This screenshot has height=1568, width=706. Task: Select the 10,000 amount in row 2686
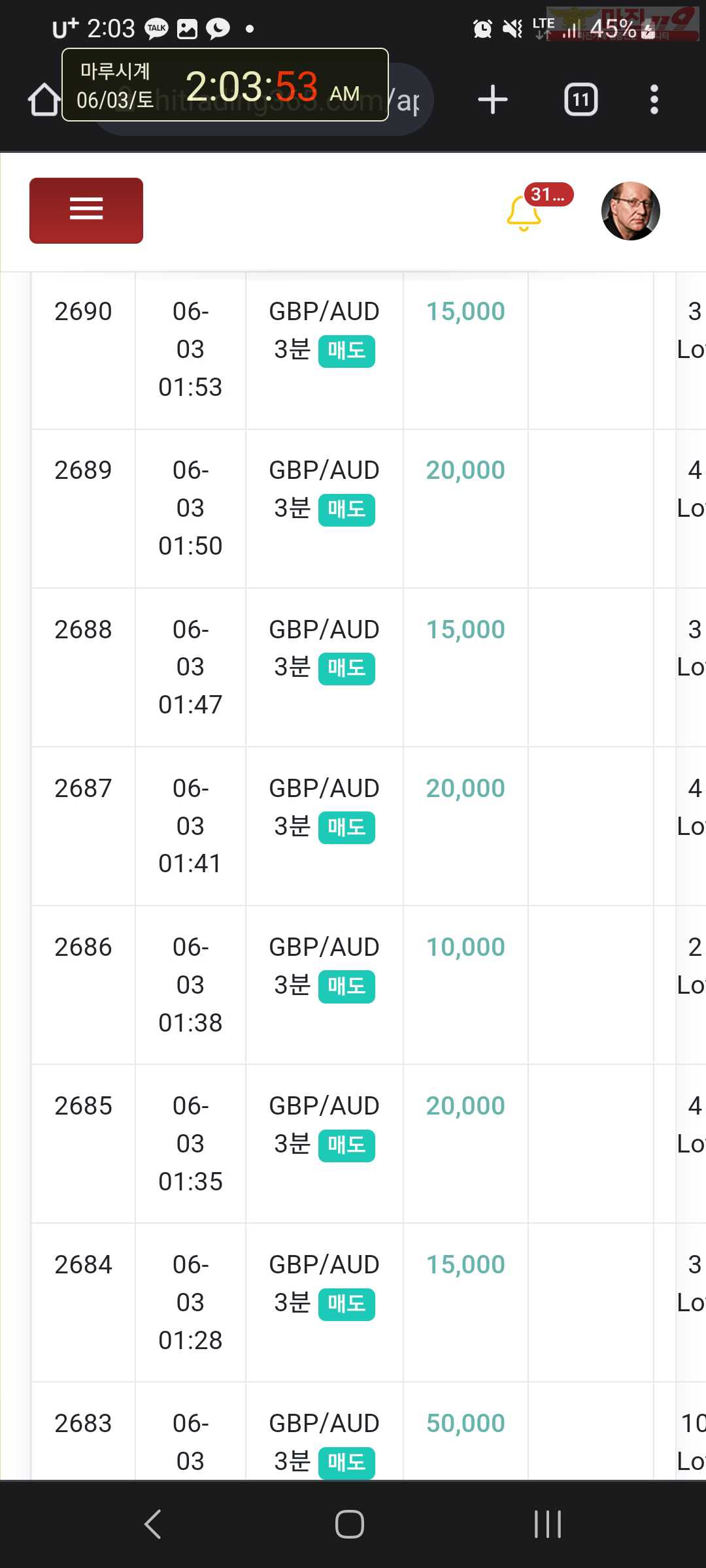click(465, 947)
